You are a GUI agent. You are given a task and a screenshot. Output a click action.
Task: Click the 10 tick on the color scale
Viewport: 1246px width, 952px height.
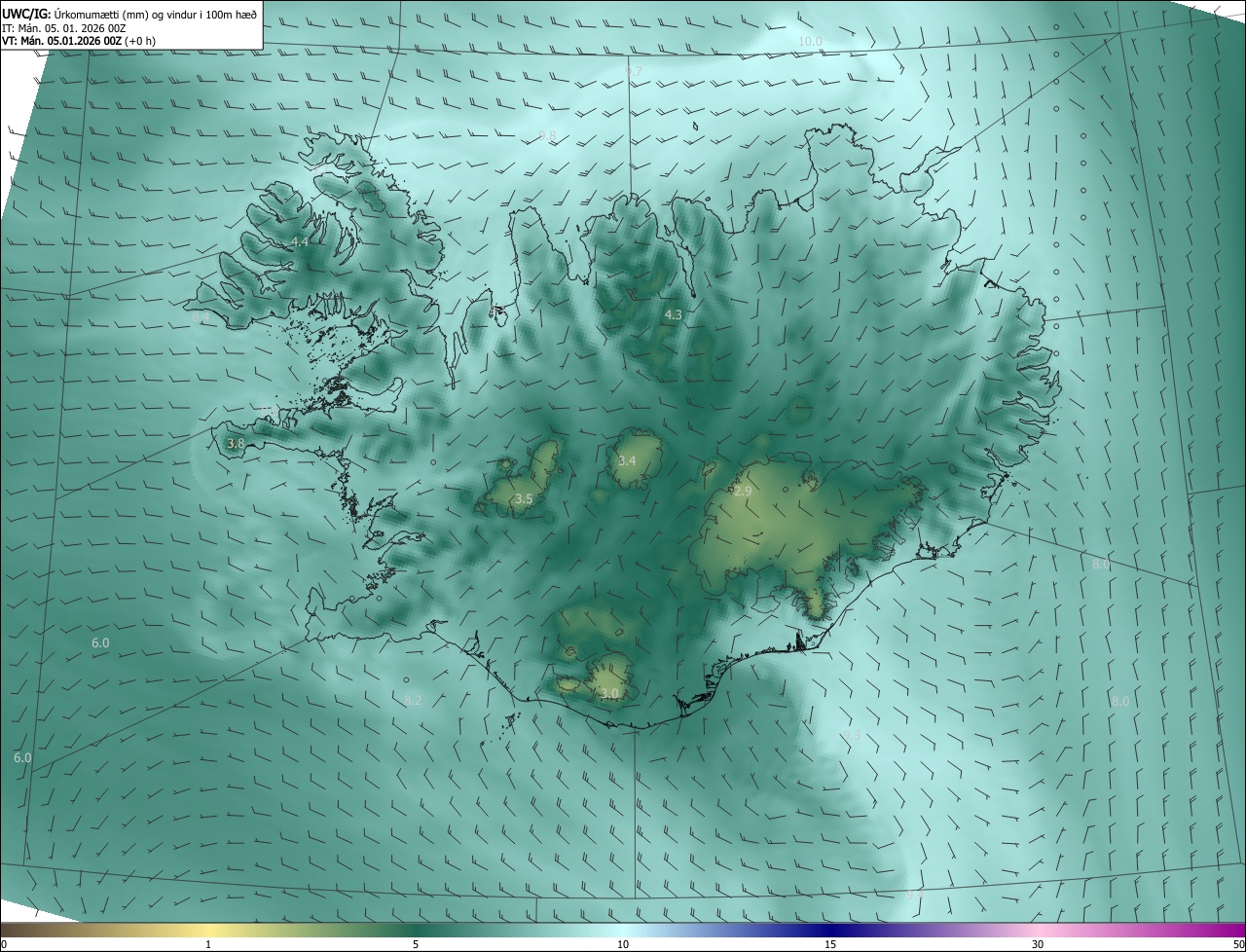point(623,944)
